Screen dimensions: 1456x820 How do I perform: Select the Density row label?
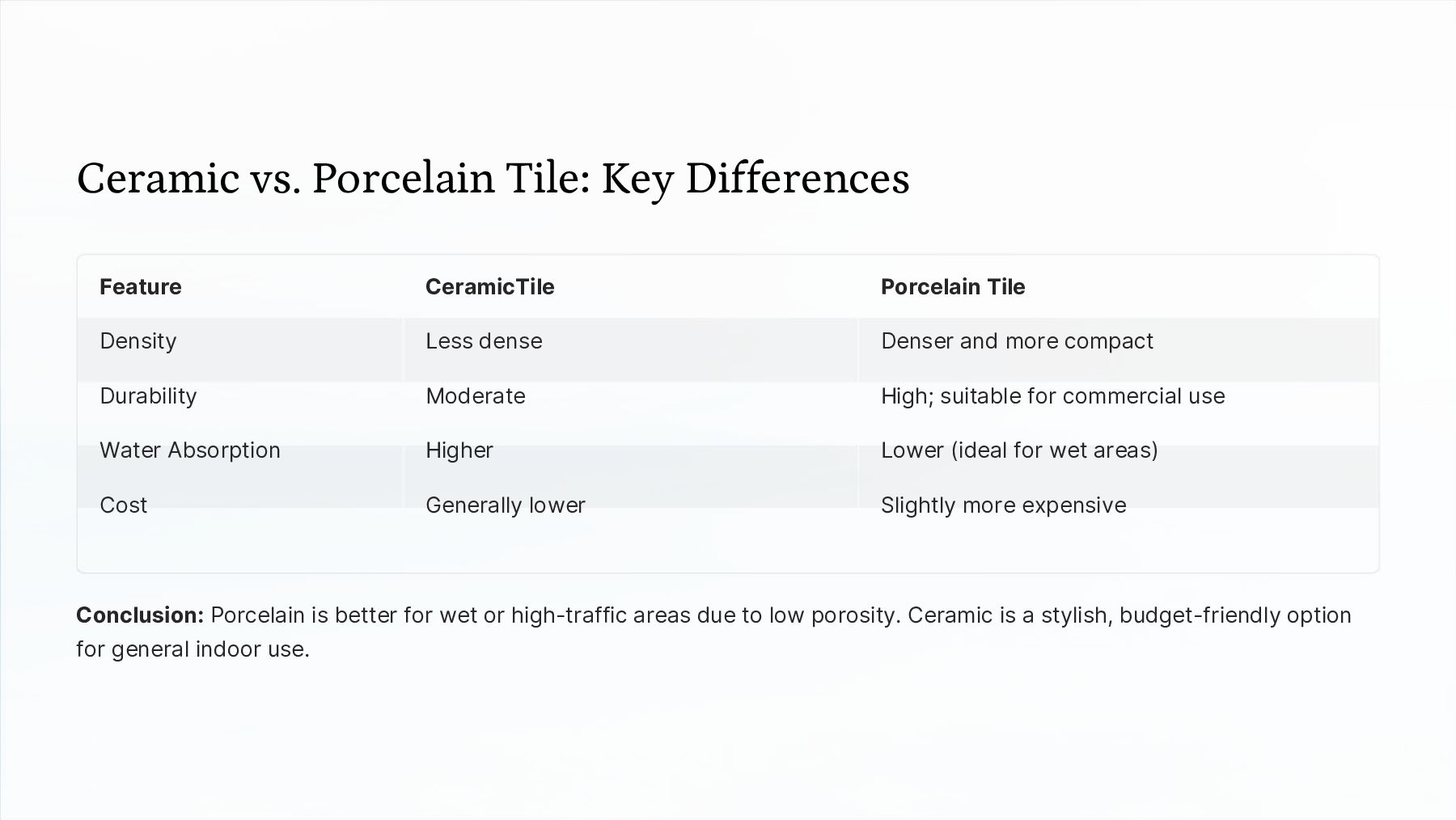(x=138, y=341)
